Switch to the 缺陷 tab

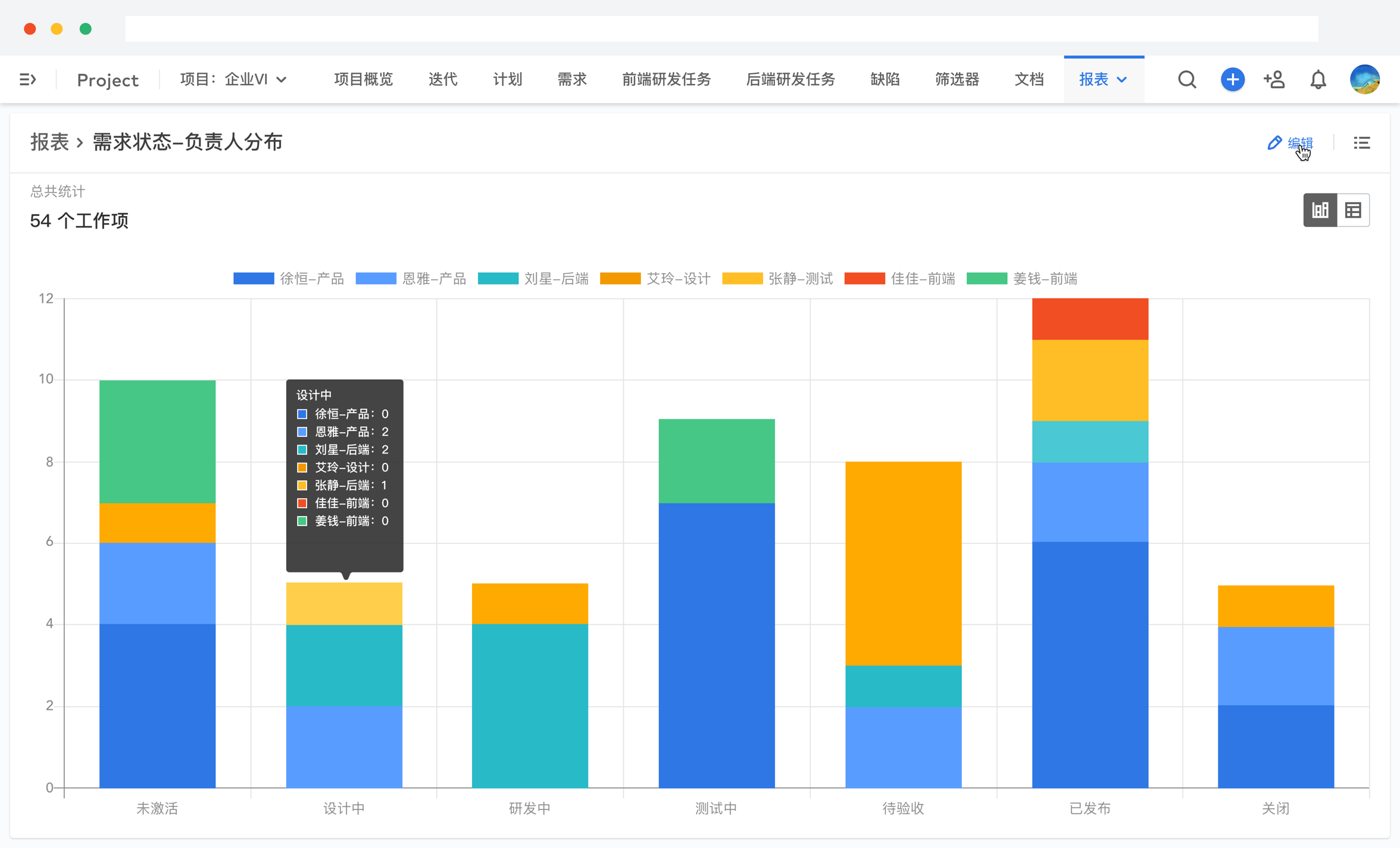tap(885, 79)
